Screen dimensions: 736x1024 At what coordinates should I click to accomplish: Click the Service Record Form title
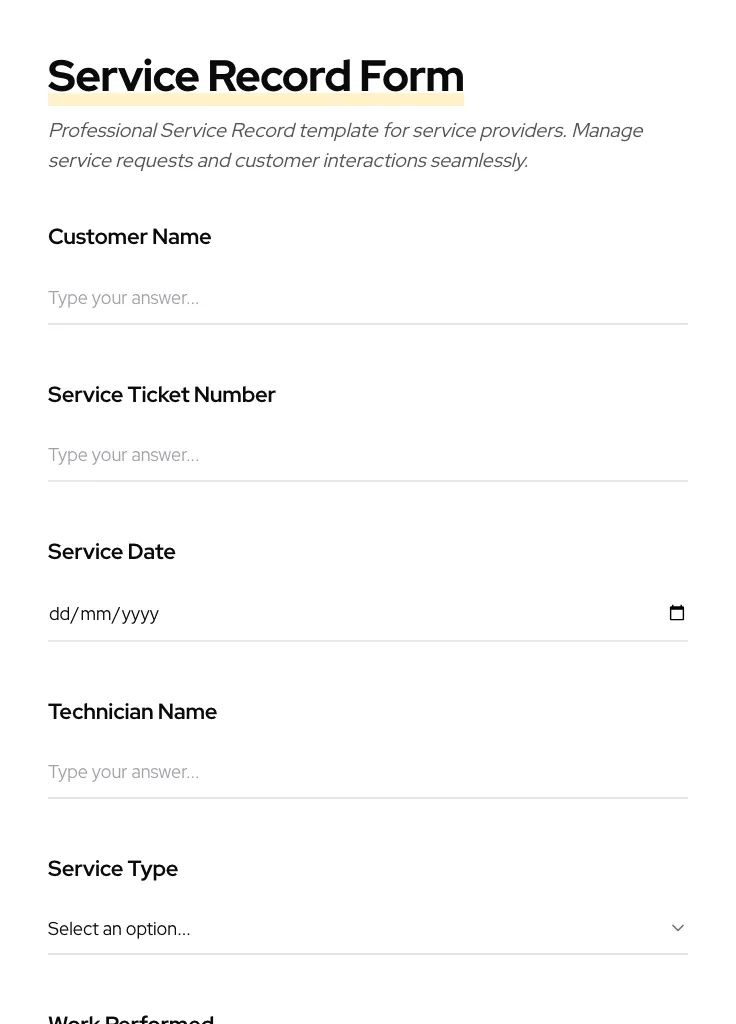256,75
